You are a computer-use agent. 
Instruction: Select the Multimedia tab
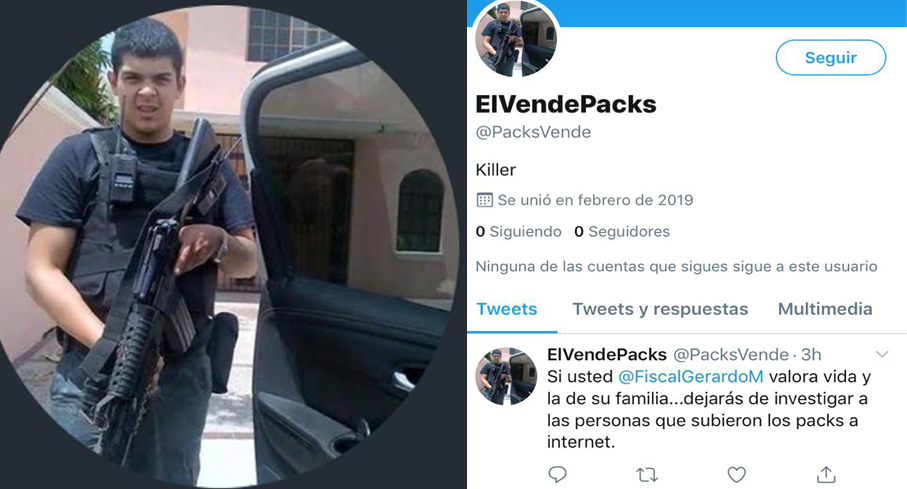(825, 309)
